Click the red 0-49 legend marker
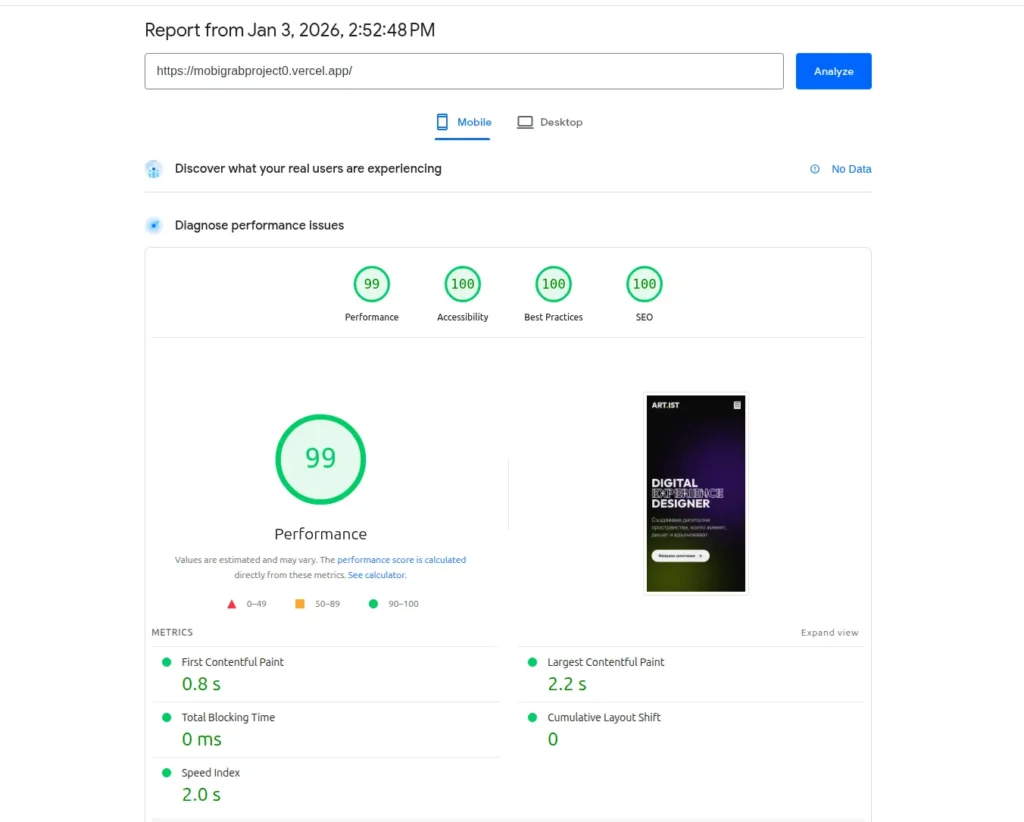Viewport: 1024px width, 822px height. pos(232,604)
